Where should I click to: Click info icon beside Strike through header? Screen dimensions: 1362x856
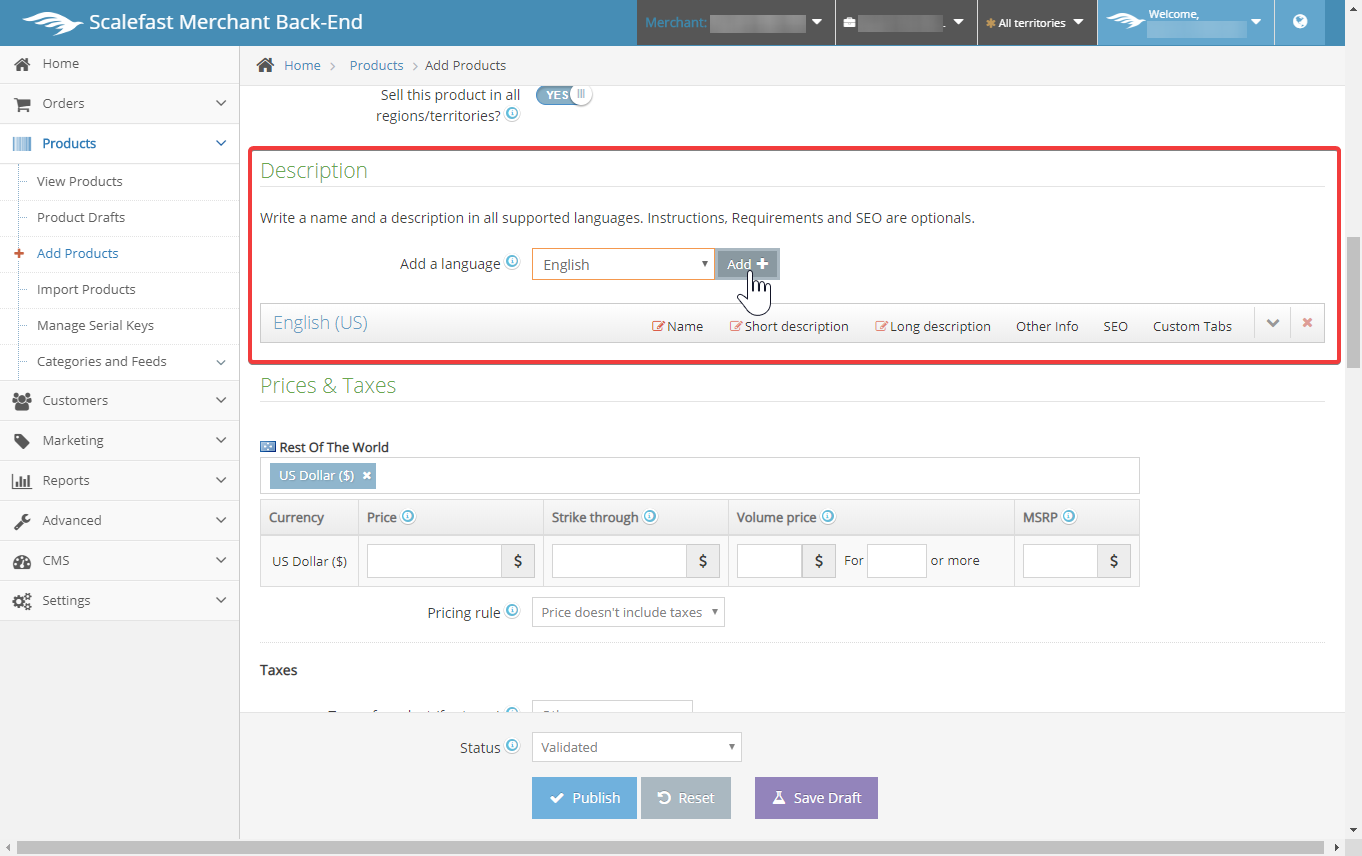(650, 517)
